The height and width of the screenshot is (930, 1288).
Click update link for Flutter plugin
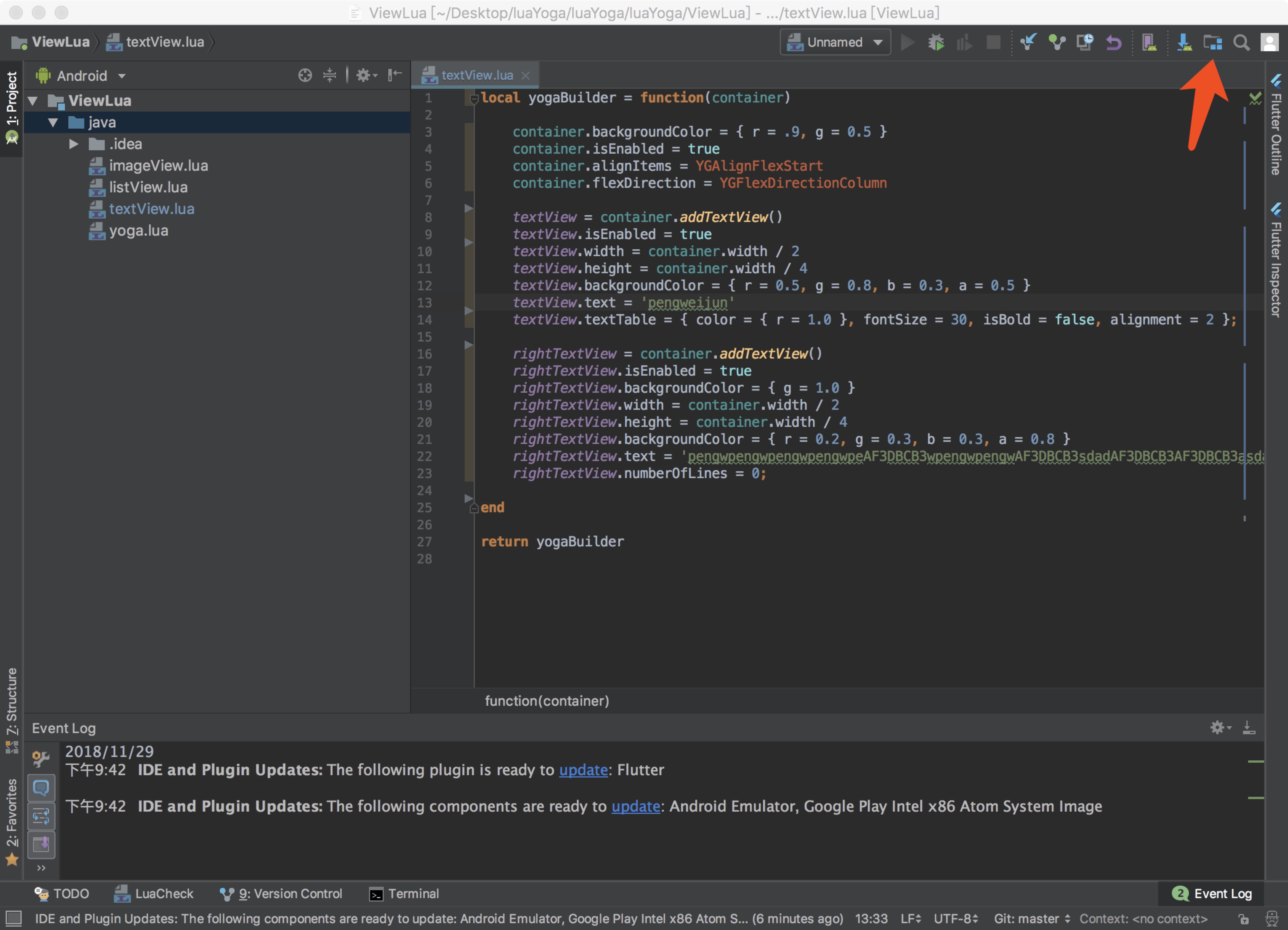tap(583, 770)
